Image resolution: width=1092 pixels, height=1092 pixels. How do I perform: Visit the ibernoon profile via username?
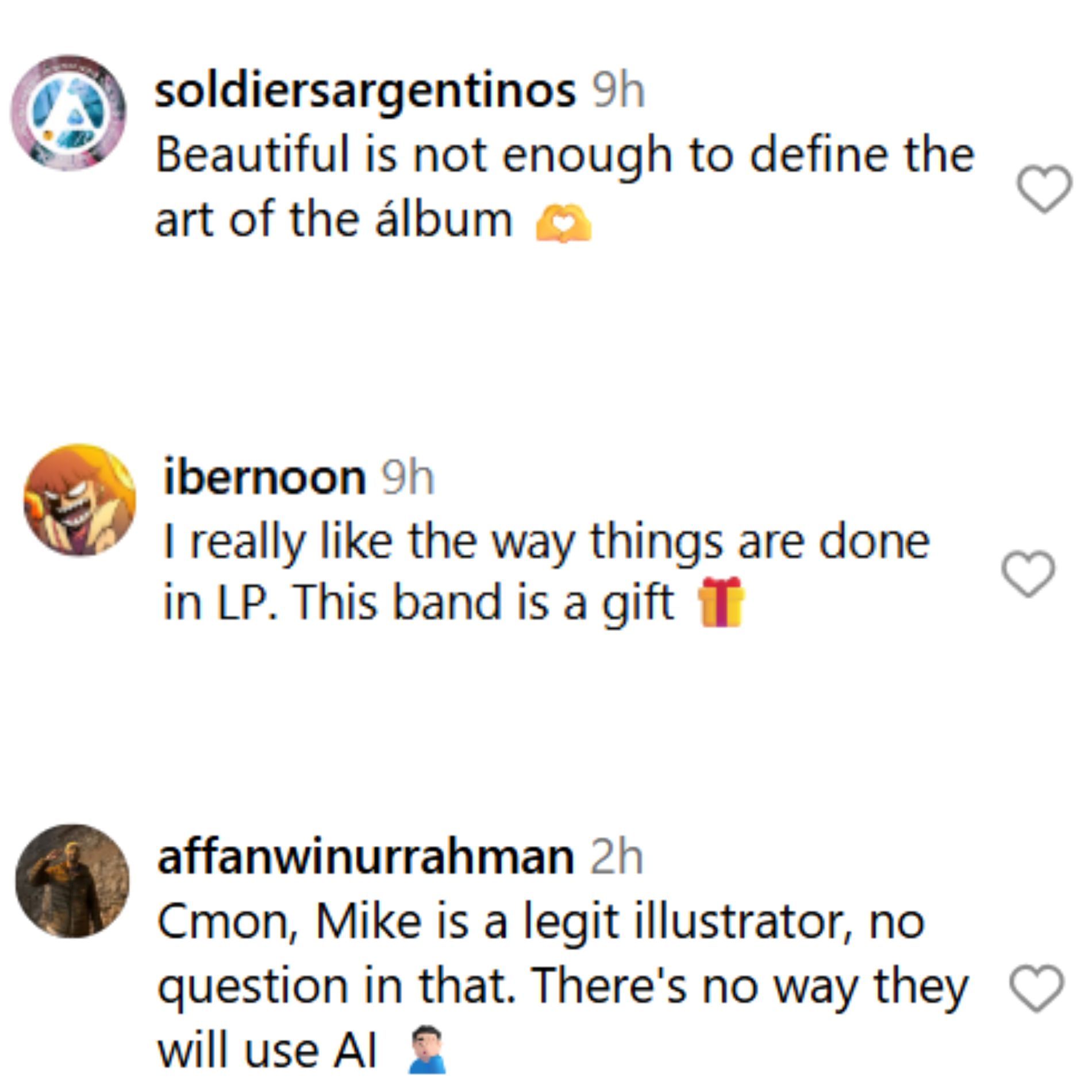264,477
